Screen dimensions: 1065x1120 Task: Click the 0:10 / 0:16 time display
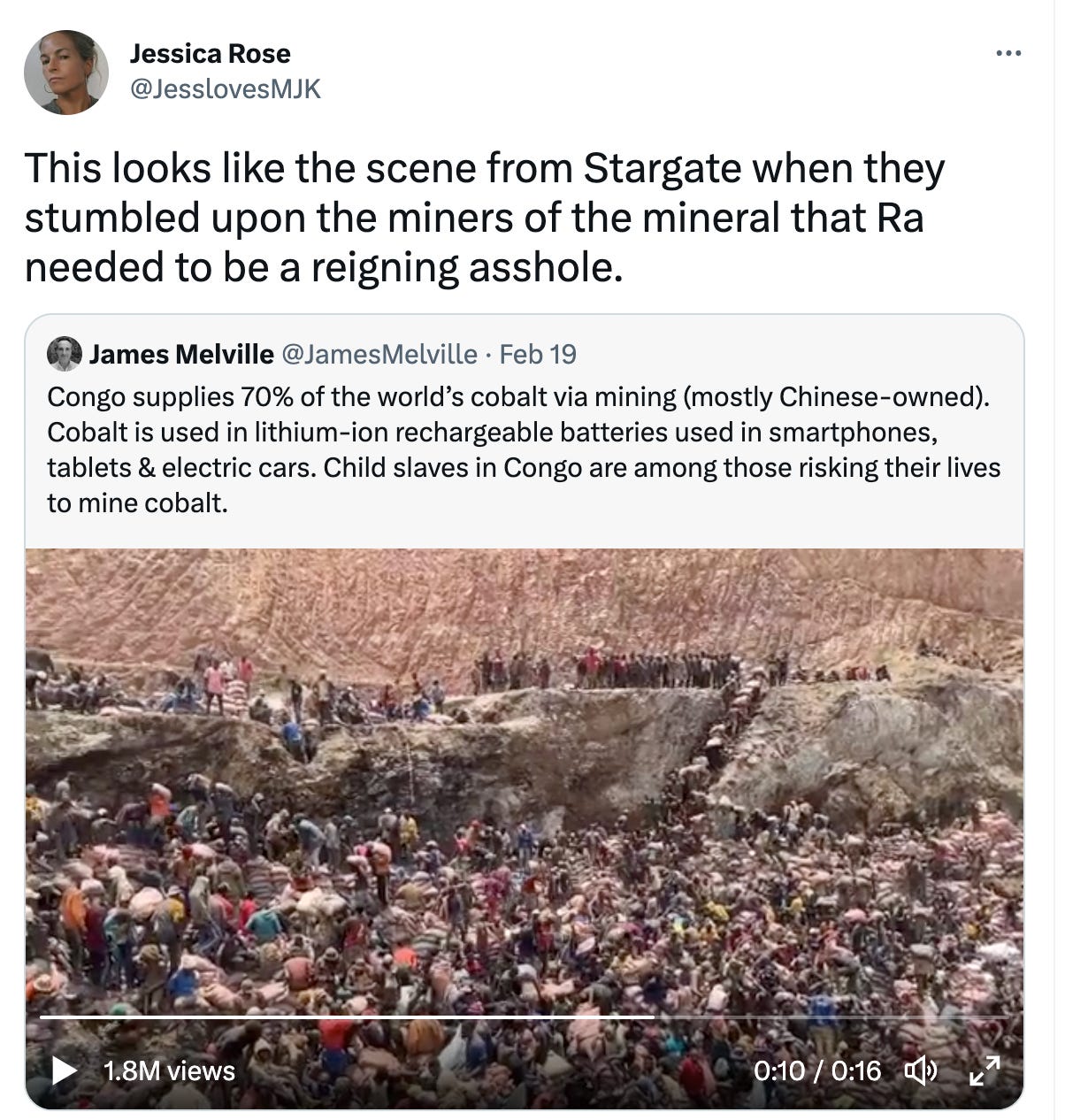coord(817,1071)
